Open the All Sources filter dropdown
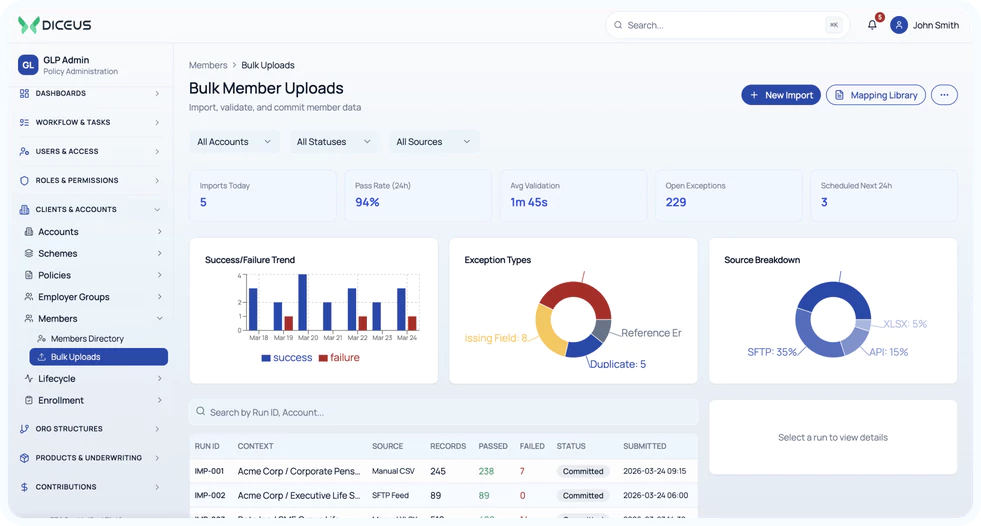 pyautogui.click(x=434, y=142)
